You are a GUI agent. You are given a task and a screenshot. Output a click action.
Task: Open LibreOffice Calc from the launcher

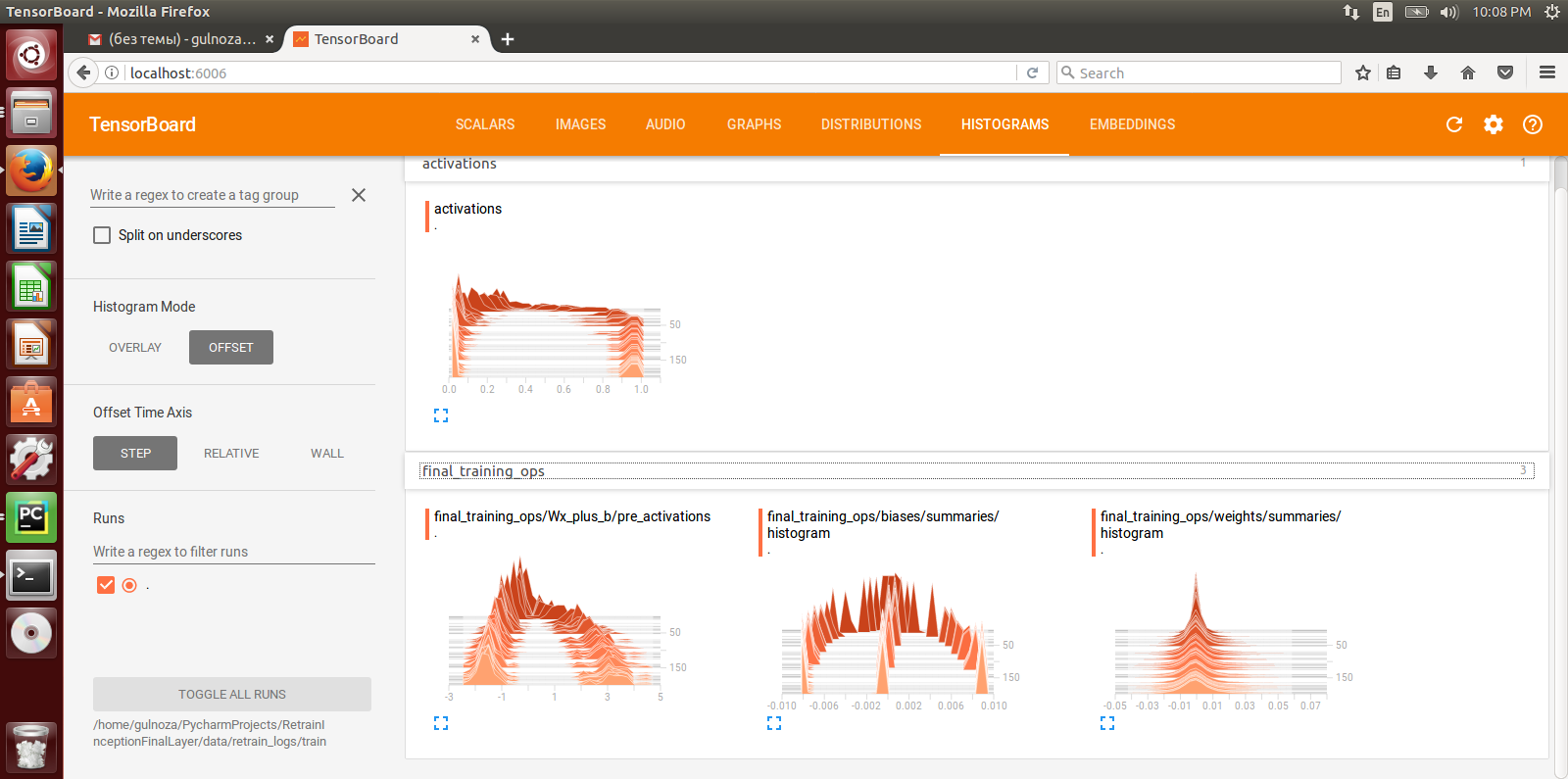click(x=31, y=286)
